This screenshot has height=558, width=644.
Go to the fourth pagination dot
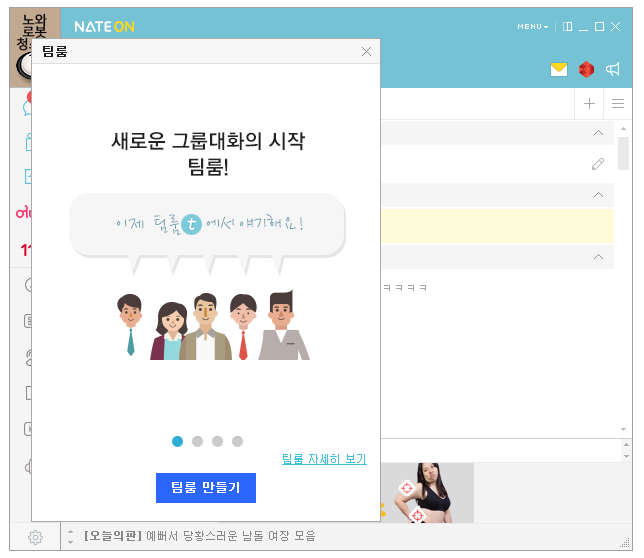click(x=237, y=441)
